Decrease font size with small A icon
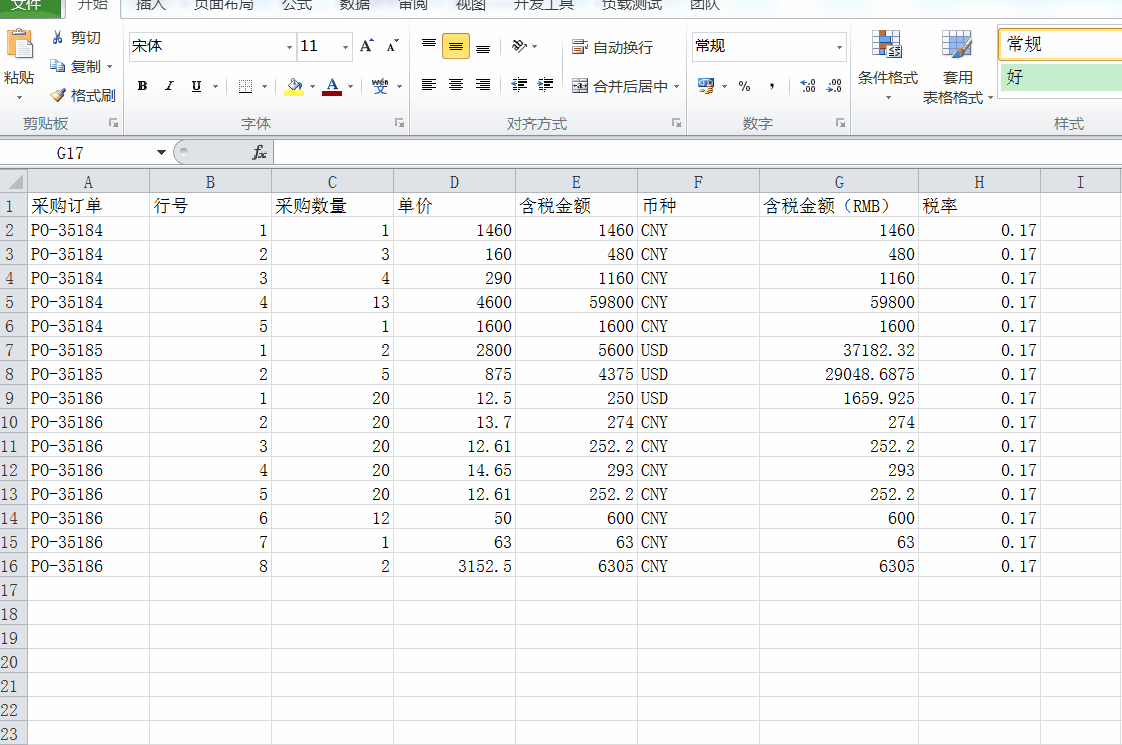This screenshot has height=745, width=1122. point(392,47)
